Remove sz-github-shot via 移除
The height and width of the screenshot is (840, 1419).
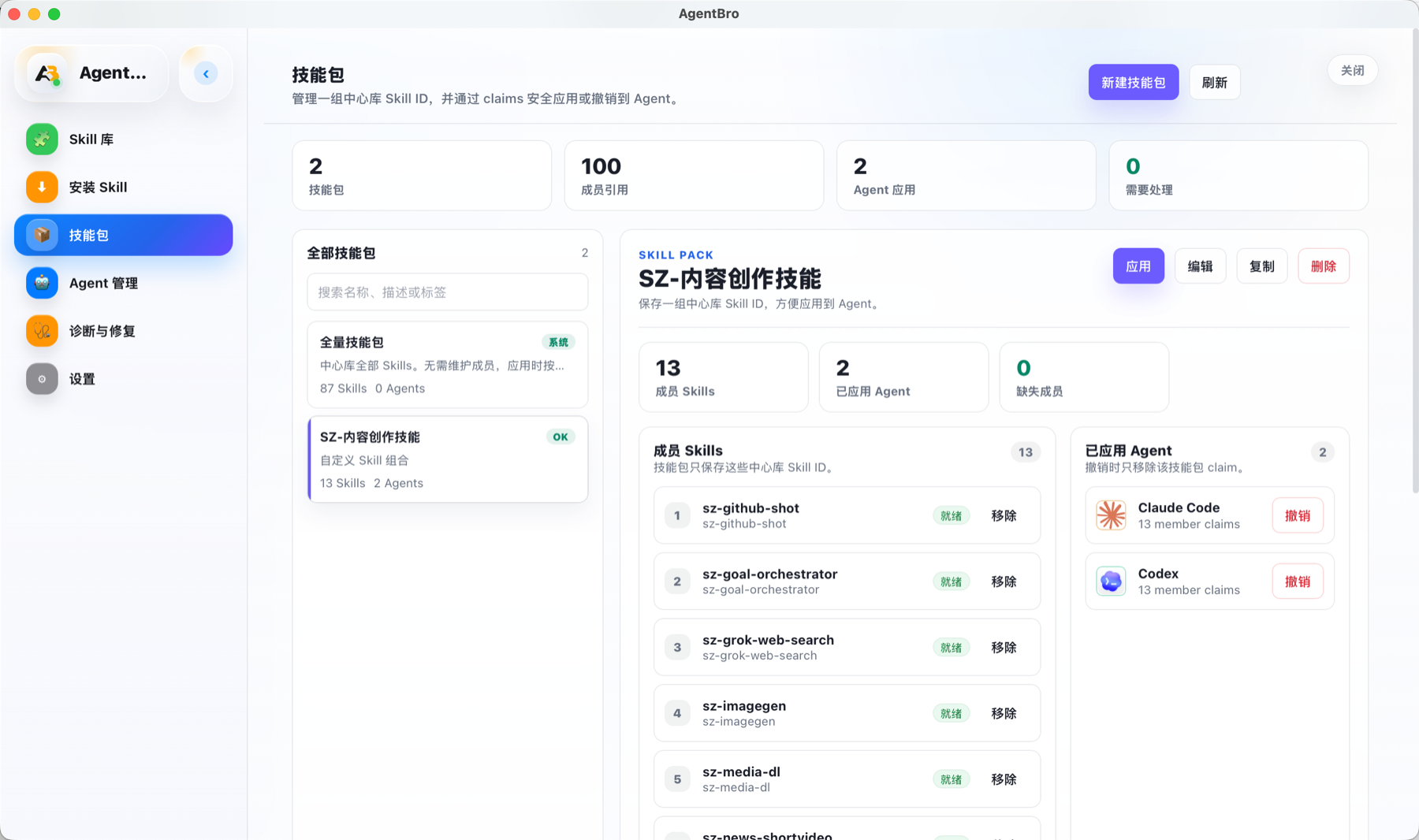click(1004, 515)
